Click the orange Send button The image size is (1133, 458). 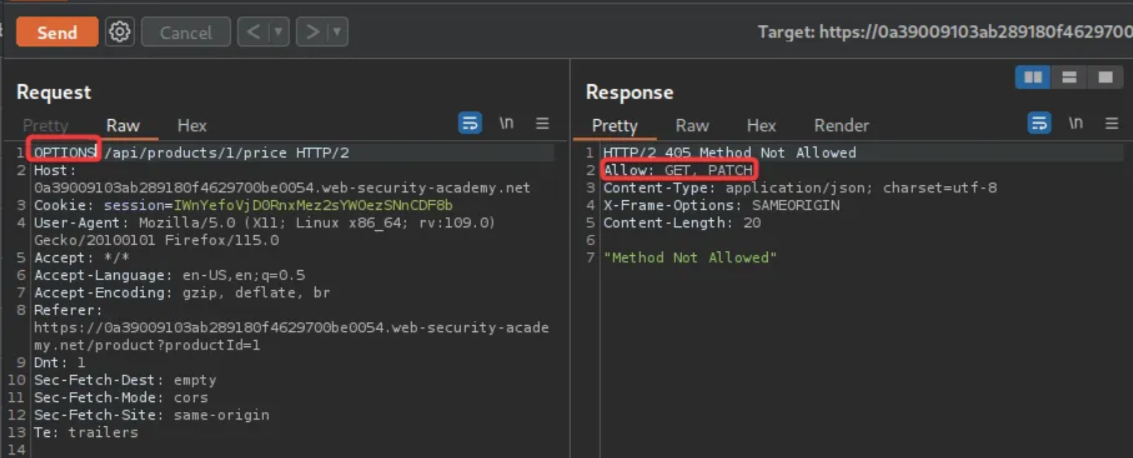[x=57, y=33]
